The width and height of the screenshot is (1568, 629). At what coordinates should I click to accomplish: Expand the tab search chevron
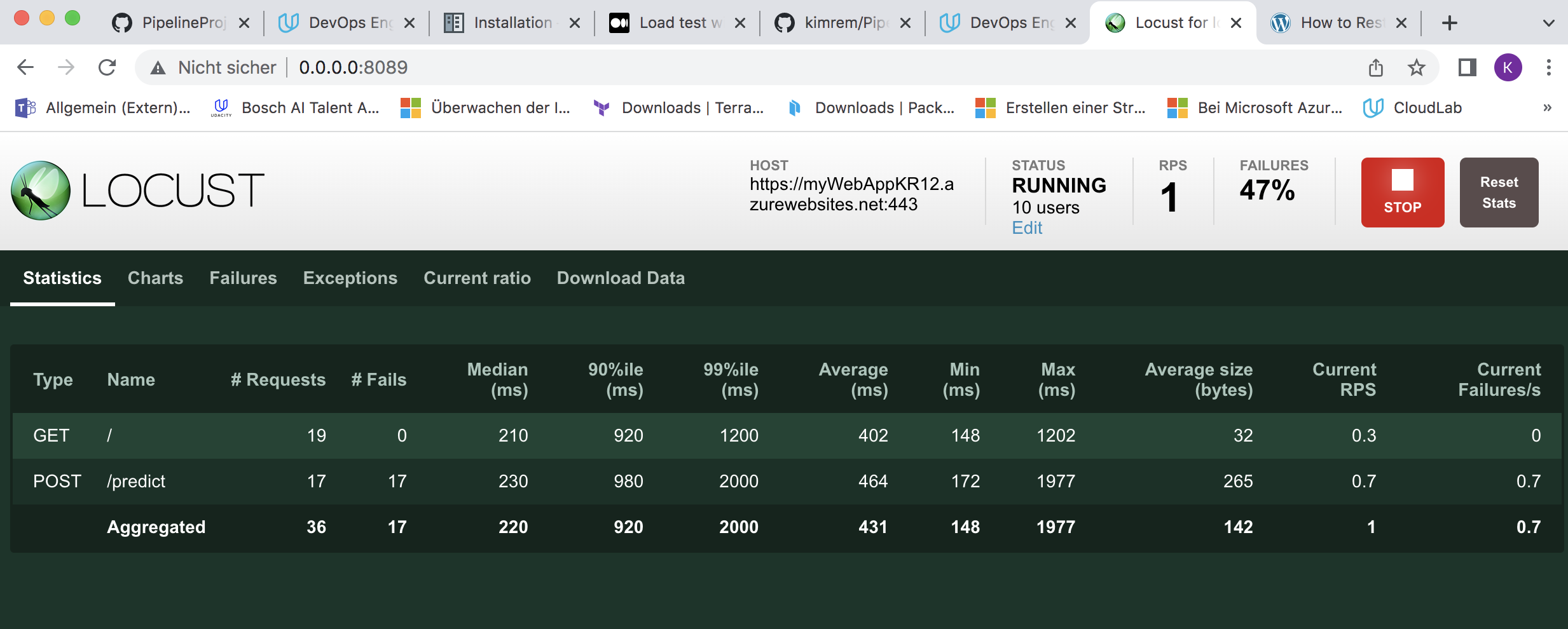pyautogui.click(x=1548, y=24)
